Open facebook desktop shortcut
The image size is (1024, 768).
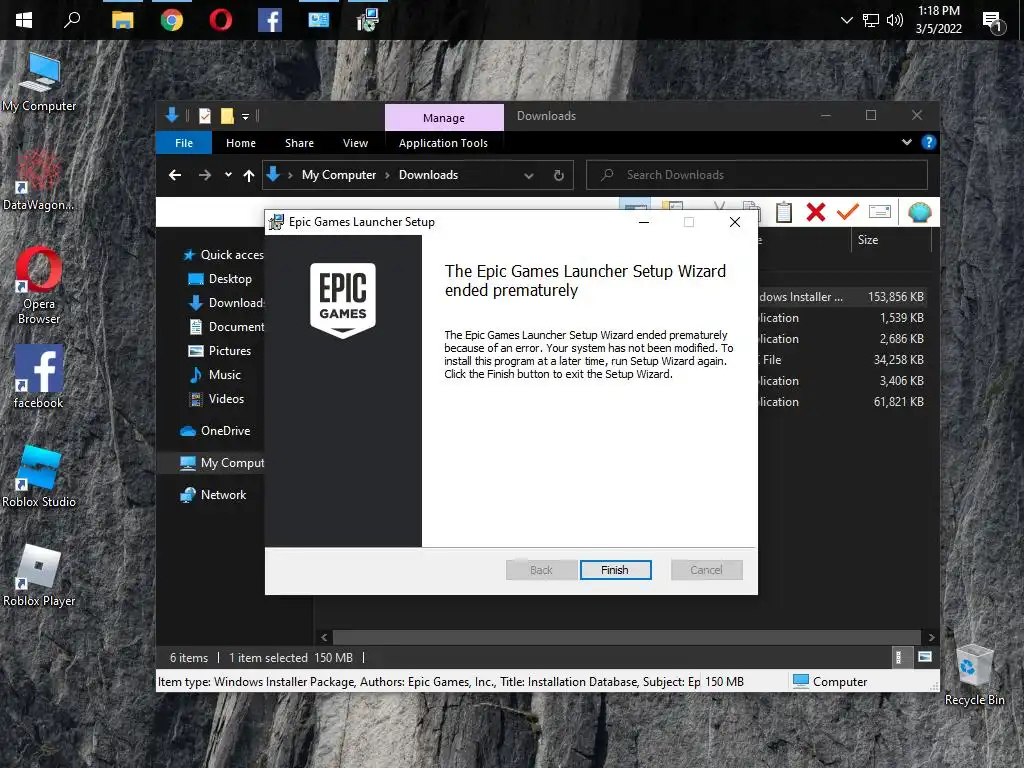39,377
